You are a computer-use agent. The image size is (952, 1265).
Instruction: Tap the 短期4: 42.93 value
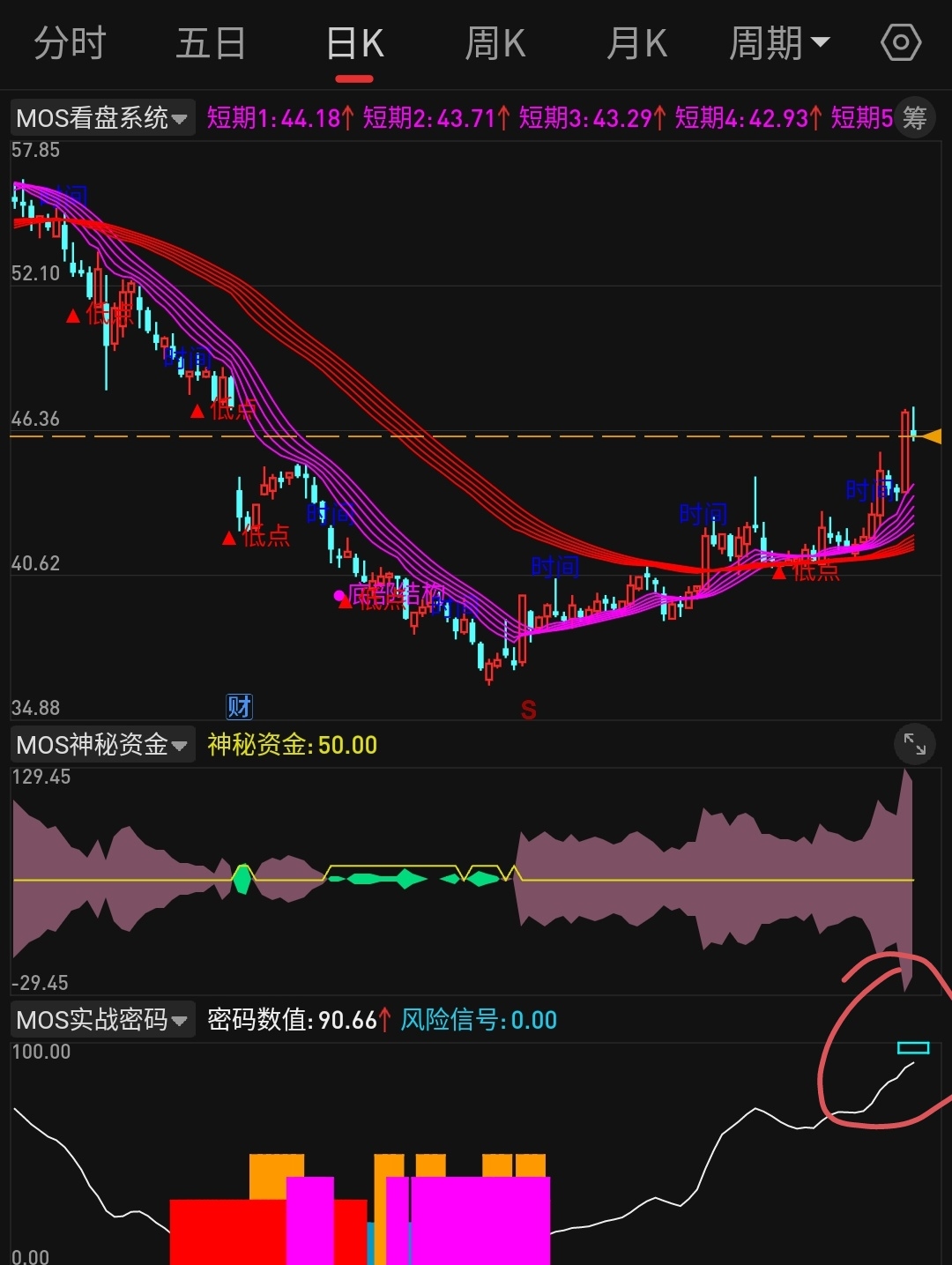click(748, 117)
